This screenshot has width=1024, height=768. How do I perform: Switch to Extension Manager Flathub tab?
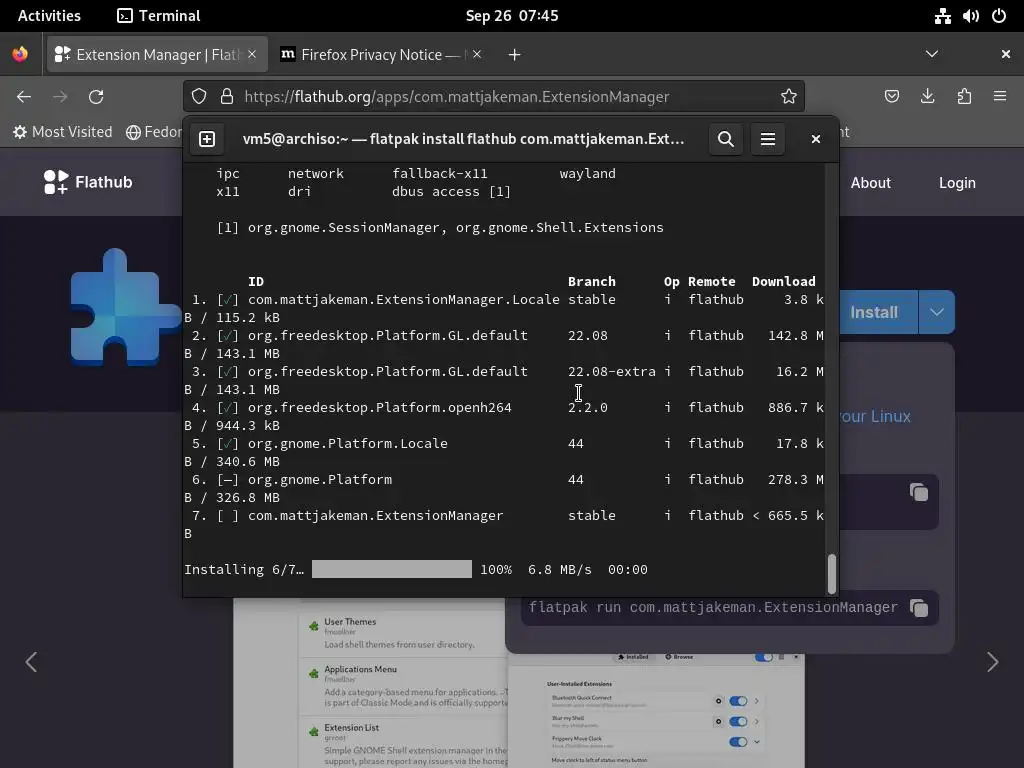(x=157, y=54)
